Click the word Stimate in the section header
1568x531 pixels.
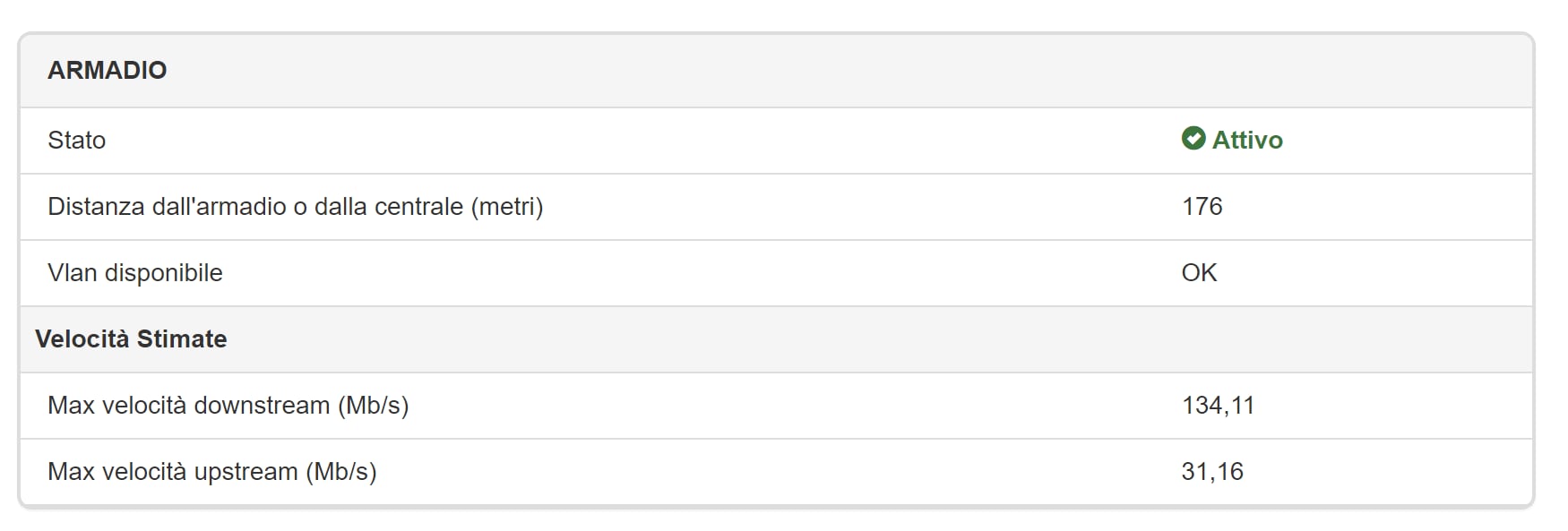tap(182, 338)
